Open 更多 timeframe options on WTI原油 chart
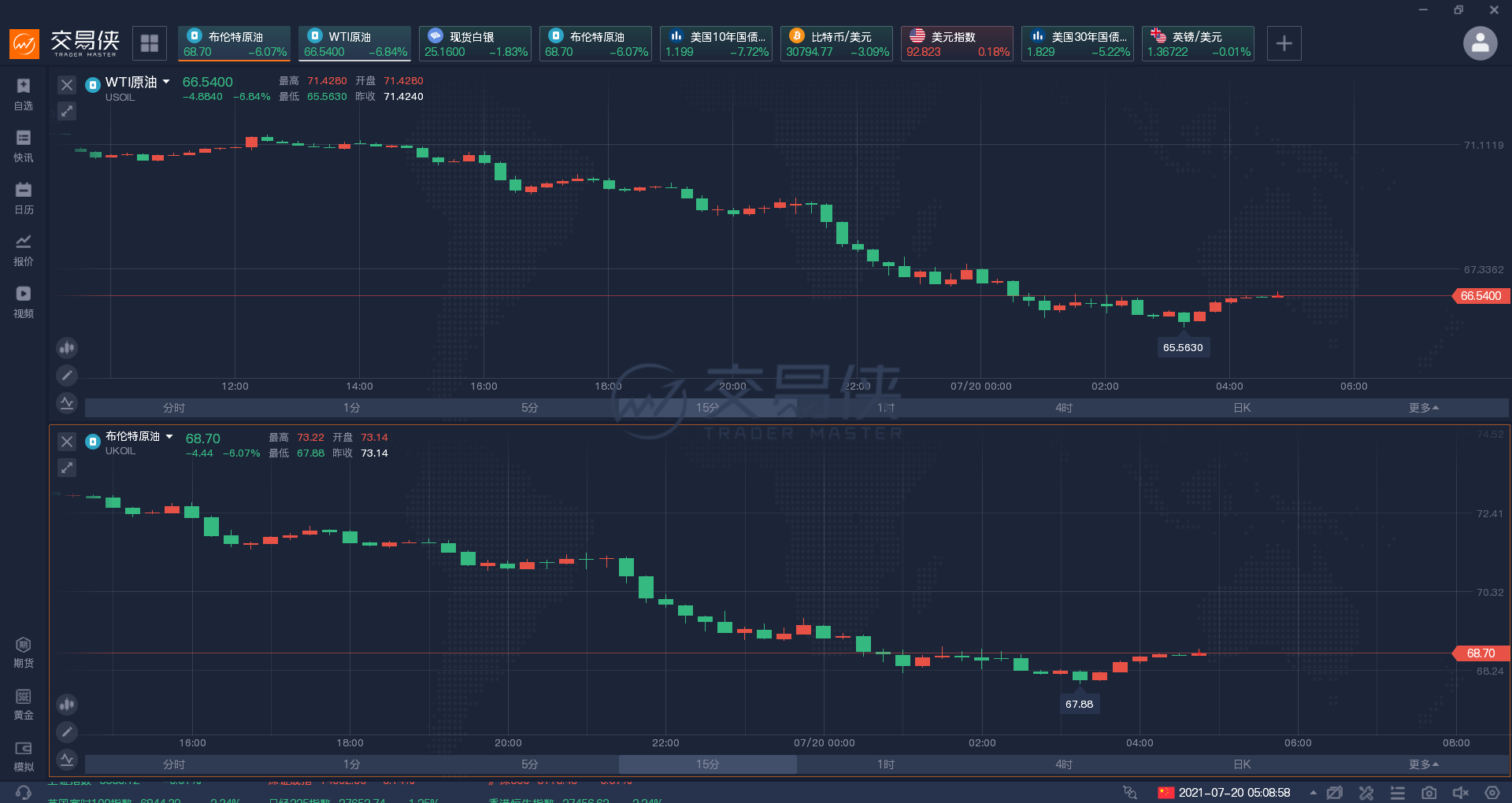Screen dimensions: 1512x803 (1423, 408)
